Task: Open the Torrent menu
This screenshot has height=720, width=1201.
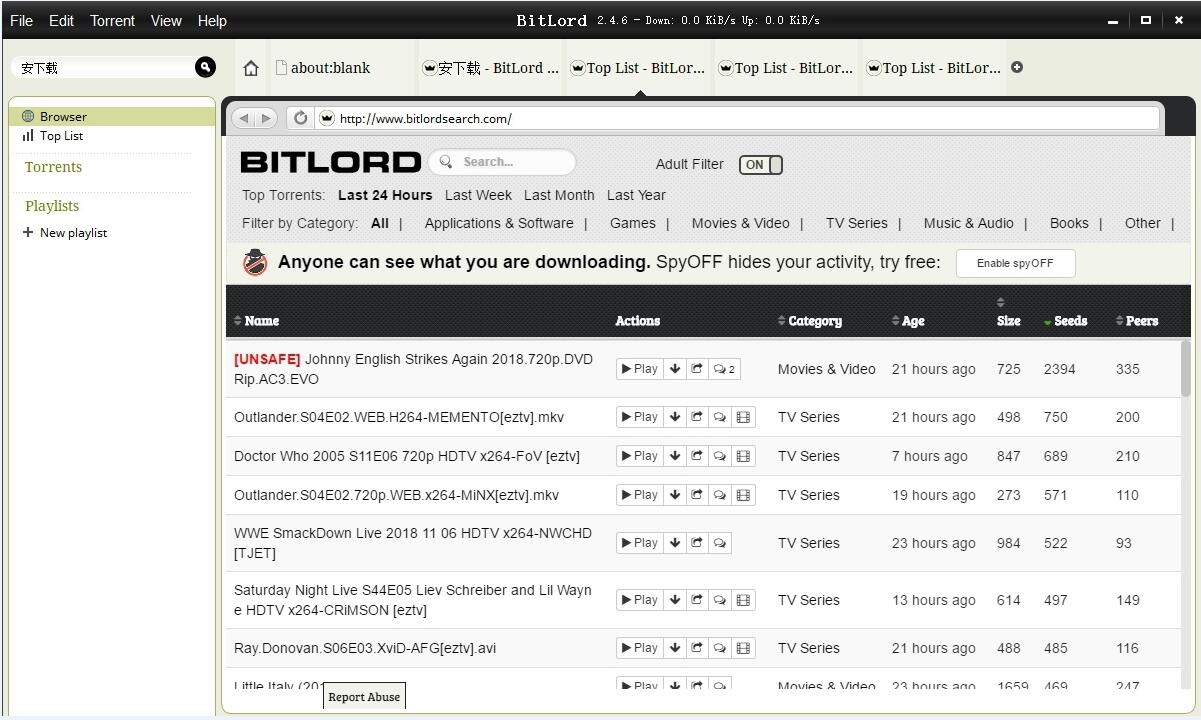Action: tap(112, 20)
